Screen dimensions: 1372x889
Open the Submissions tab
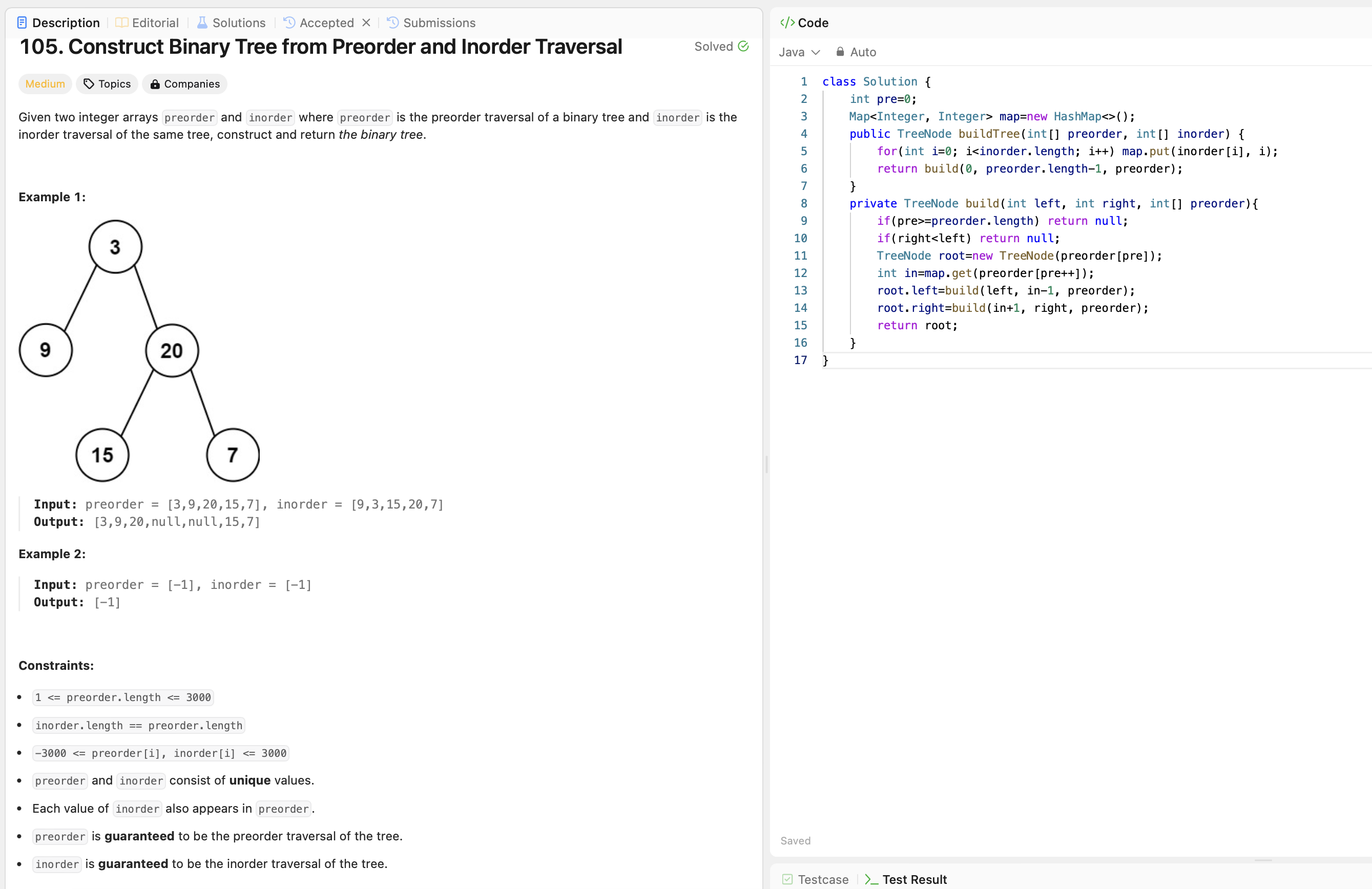coord(439,23)
